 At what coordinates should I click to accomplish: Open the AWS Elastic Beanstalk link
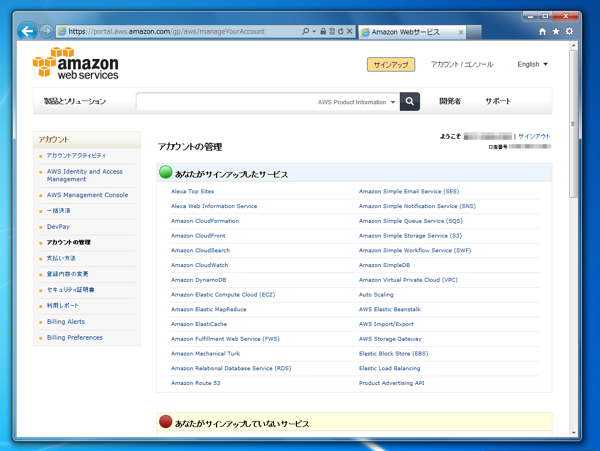[390, 309]
